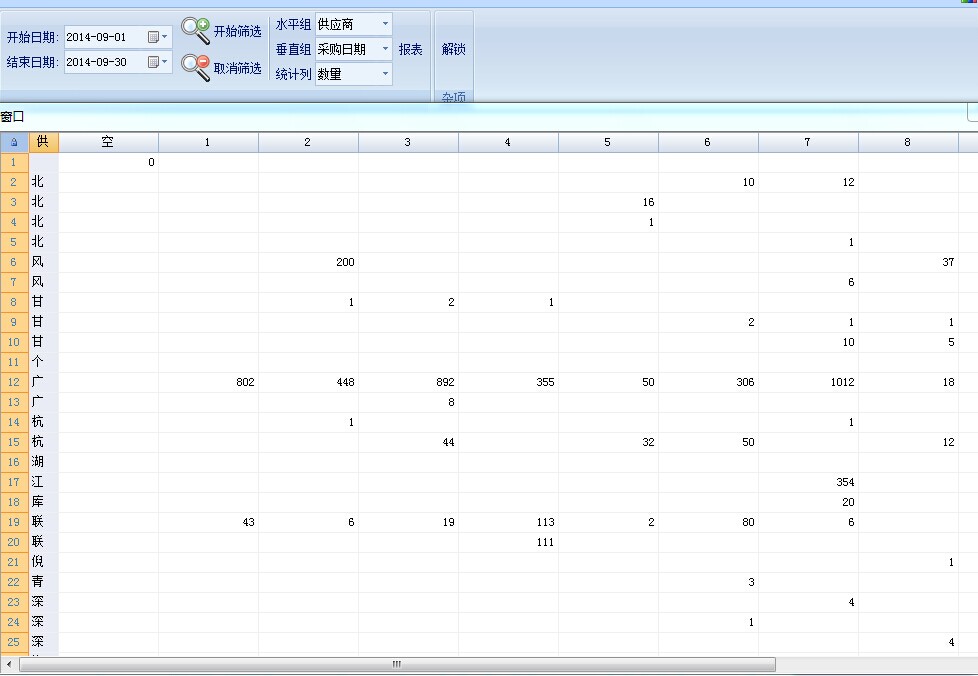Click the 取消筛选 magnifier icon
The width and height of the screenshot is (978, 676).
[196, 67]
